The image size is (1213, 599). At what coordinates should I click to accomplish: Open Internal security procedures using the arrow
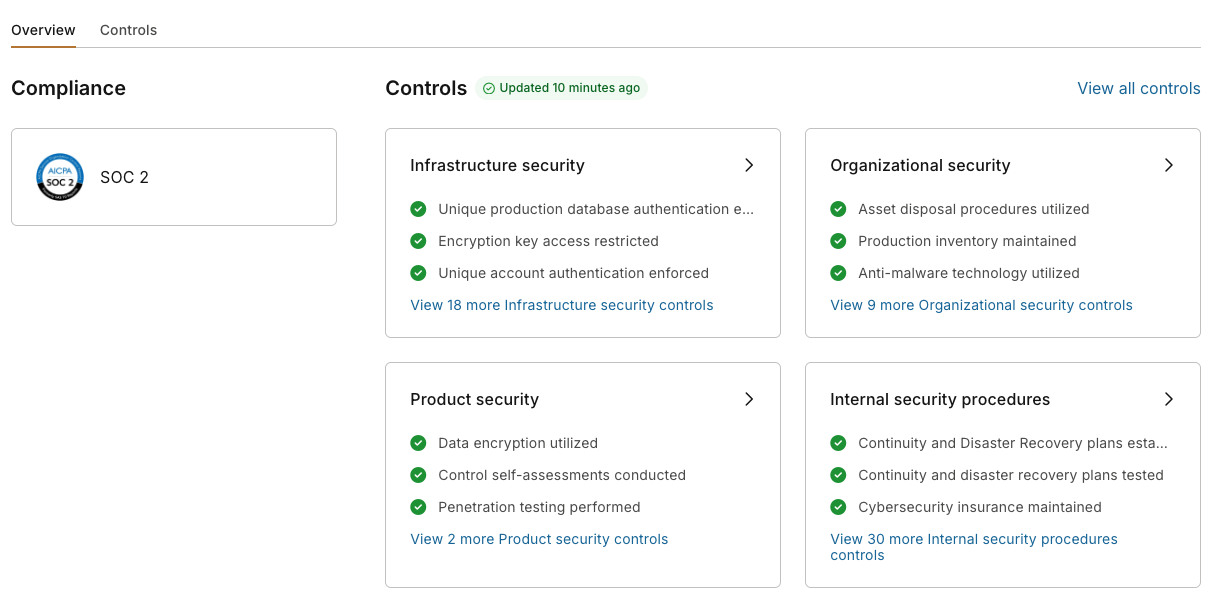coord(1168,399)
